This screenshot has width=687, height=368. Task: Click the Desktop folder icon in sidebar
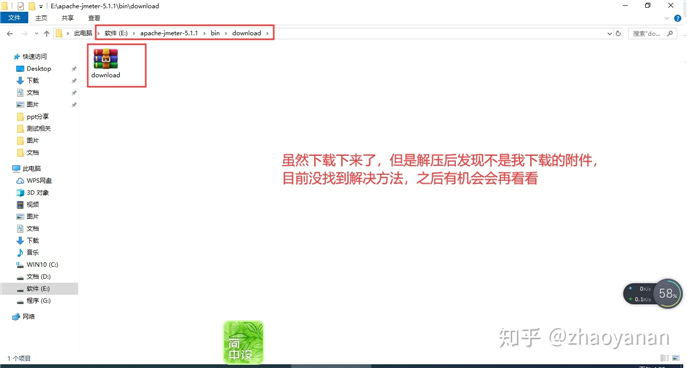coord(20,69)
